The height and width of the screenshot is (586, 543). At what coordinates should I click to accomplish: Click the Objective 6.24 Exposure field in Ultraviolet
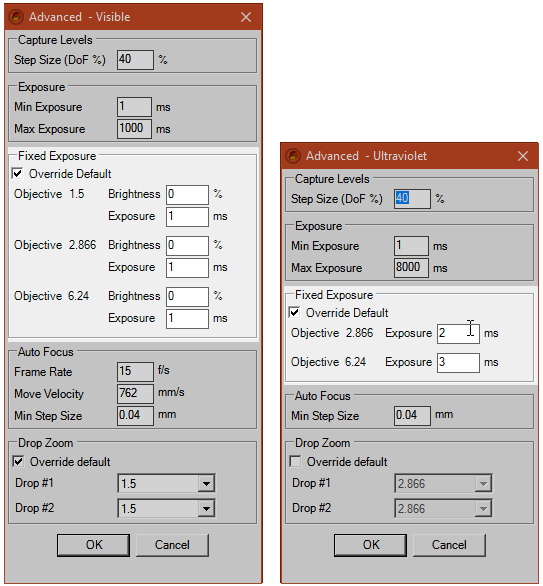tap(458, 362)
